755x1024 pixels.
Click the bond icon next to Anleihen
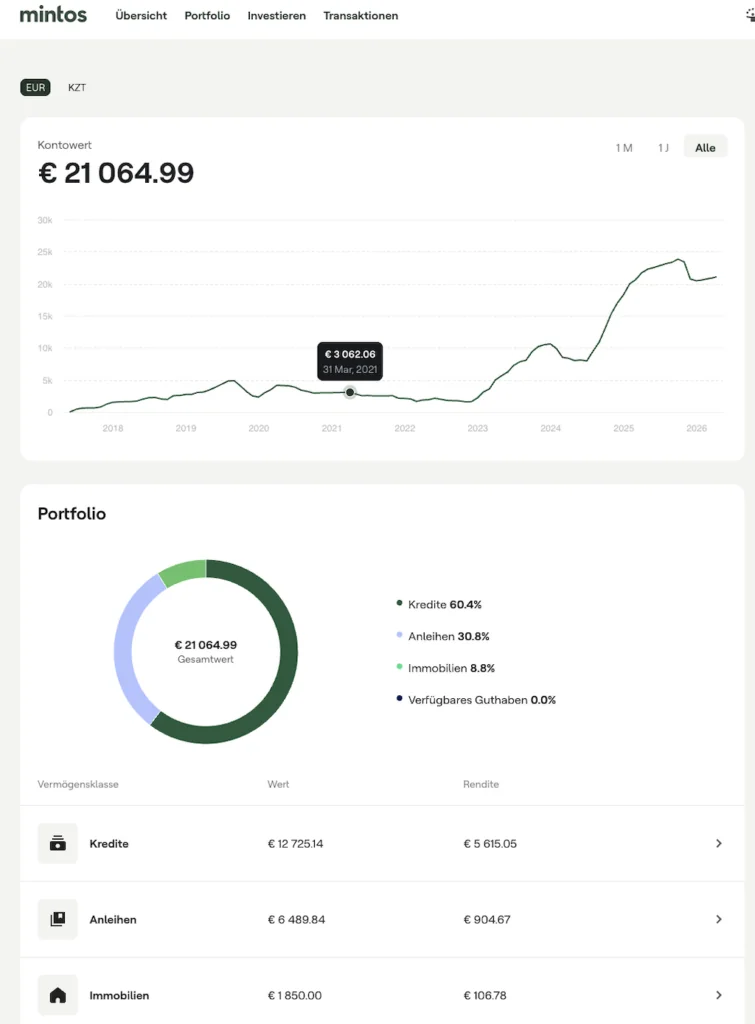[57, 919]
